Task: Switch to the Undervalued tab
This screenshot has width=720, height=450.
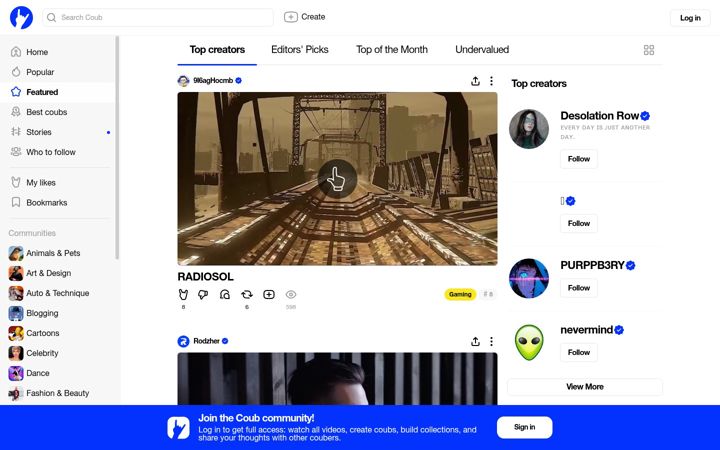Action: [482, 50]
